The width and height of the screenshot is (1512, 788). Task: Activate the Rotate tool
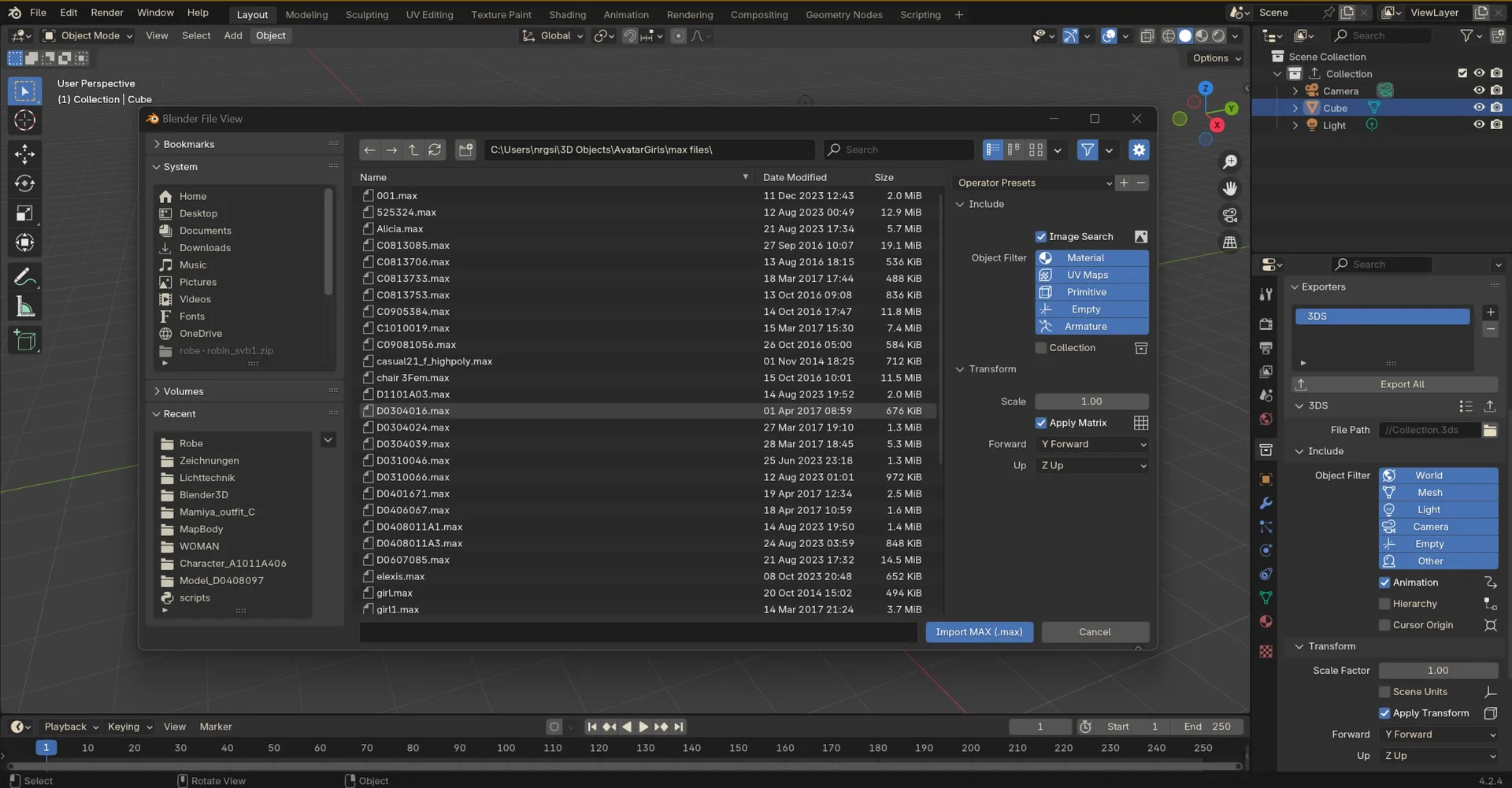(24, 183)
